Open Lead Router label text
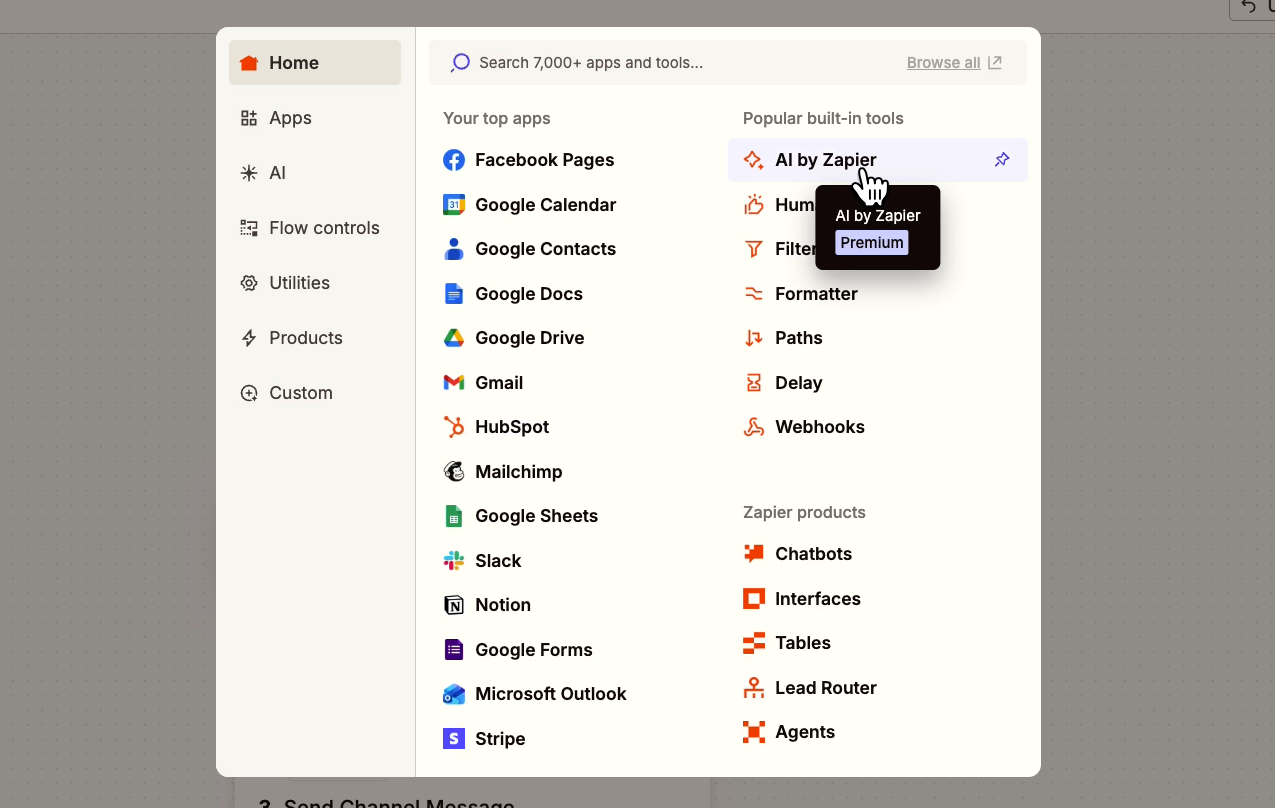 (x=826, y=688)
